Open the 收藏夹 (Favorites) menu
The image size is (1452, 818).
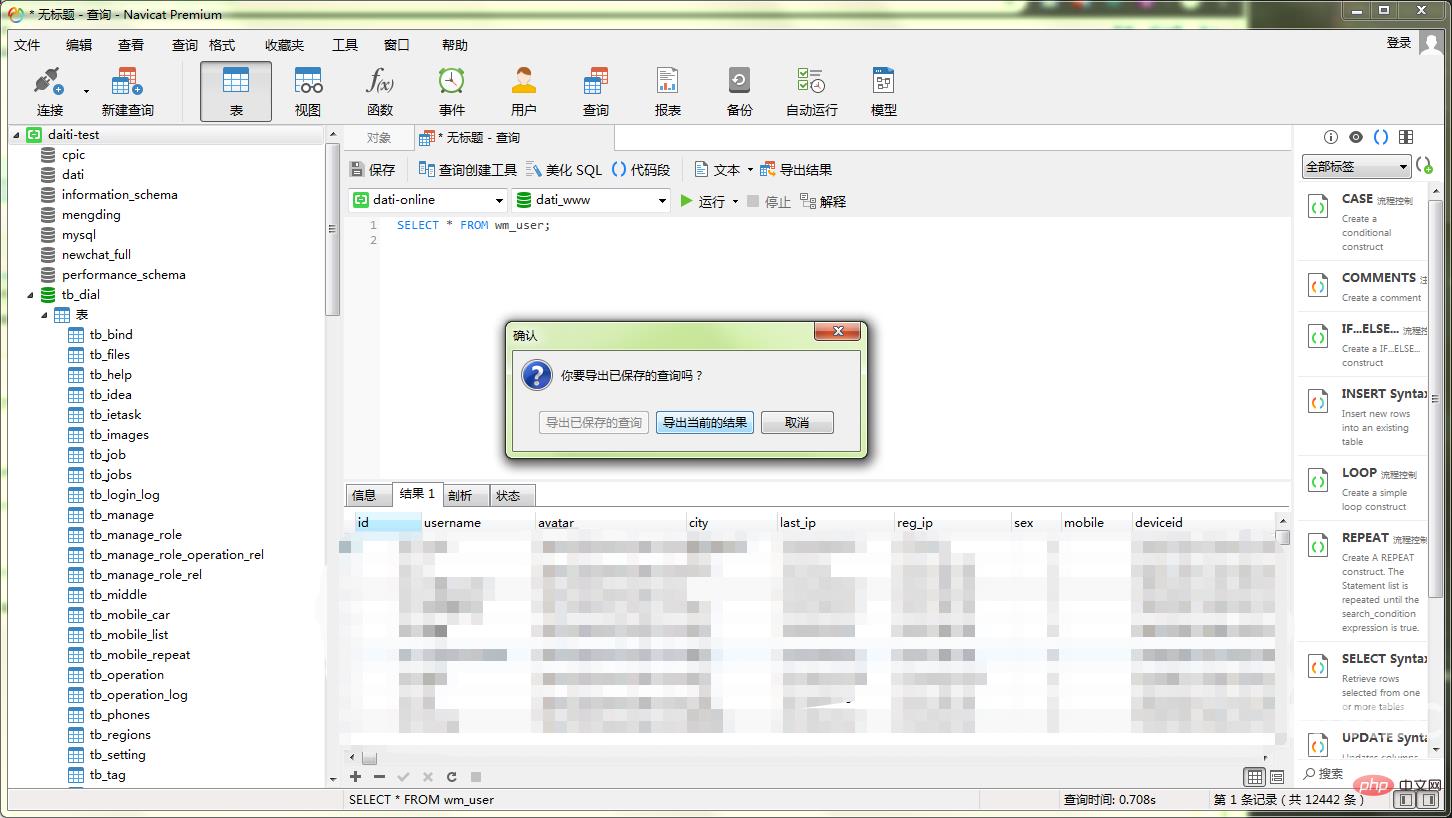coord(284,45)
